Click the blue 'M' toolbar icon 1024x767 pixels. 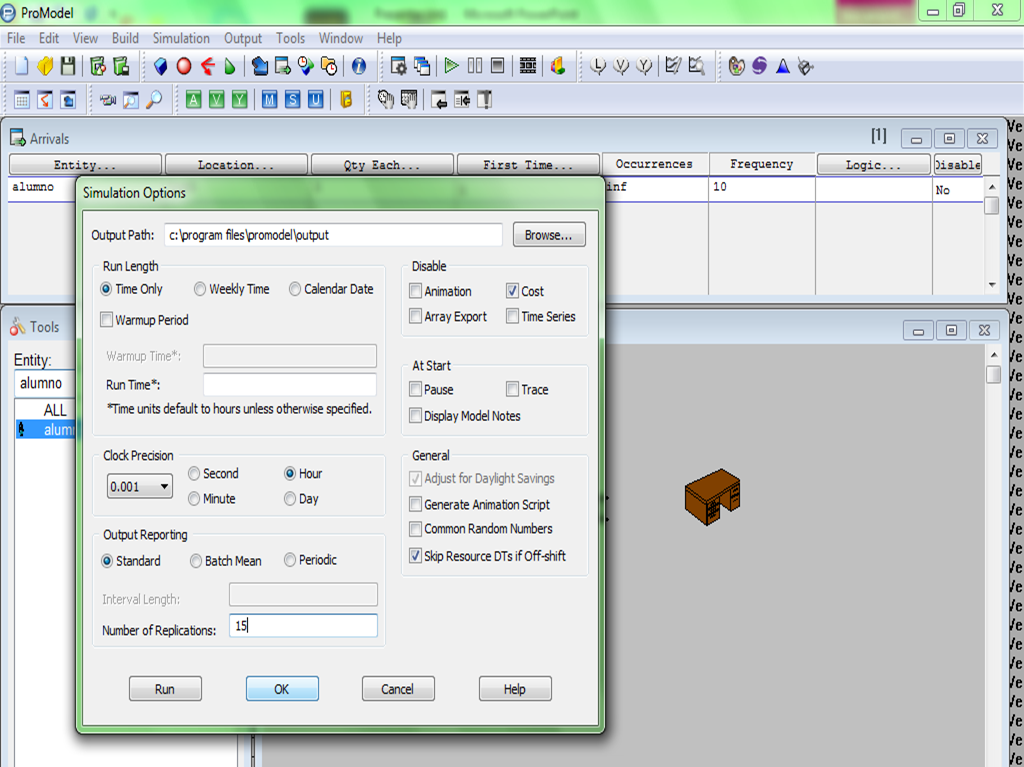(x=269, y=99)
